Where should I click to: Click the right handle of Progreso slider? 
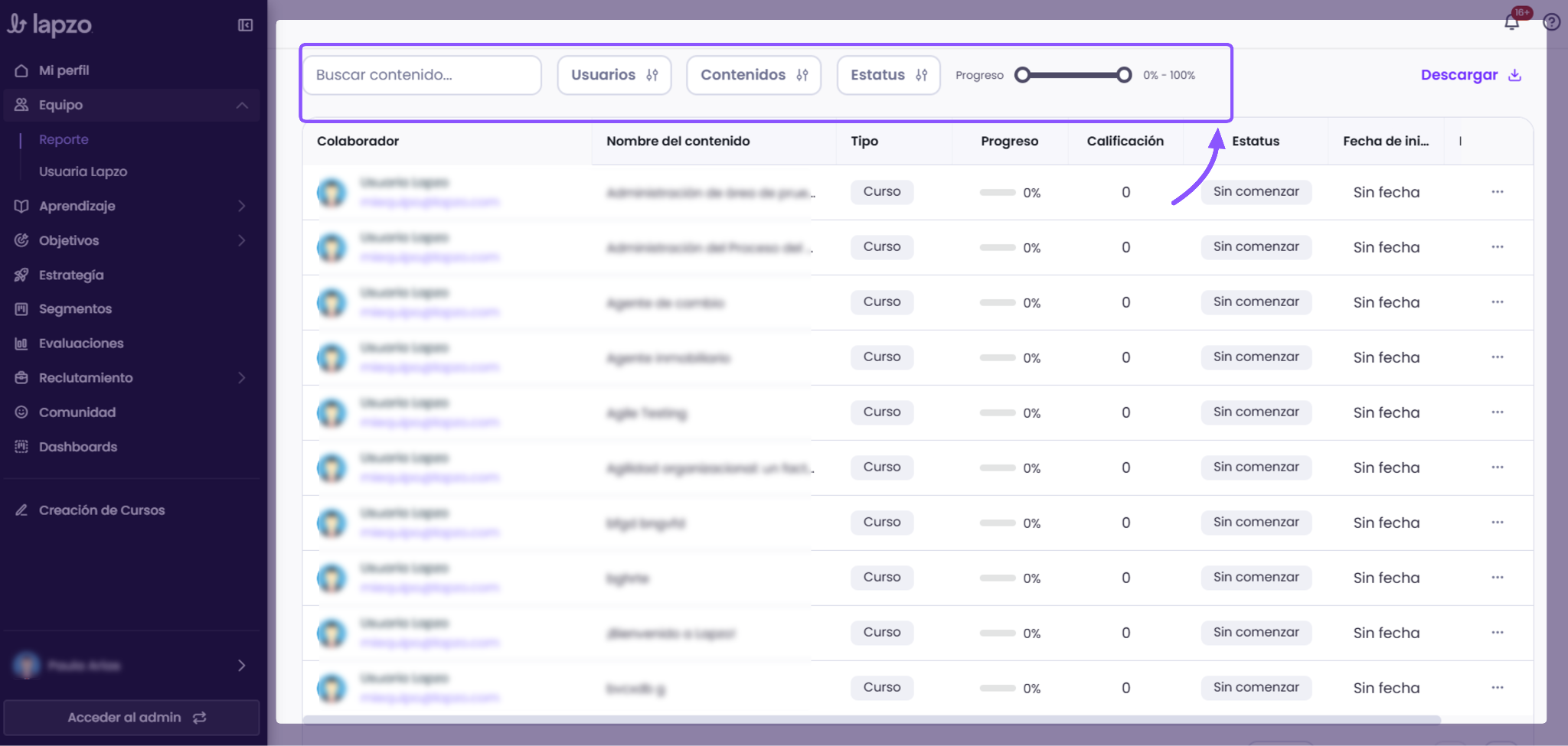[x=1124, y=75]
